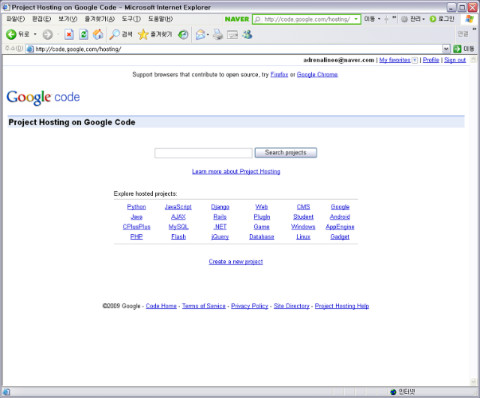Open the My favorites dropdown arrow
This screenshot has width=480, height=398.
click(415, 60)
